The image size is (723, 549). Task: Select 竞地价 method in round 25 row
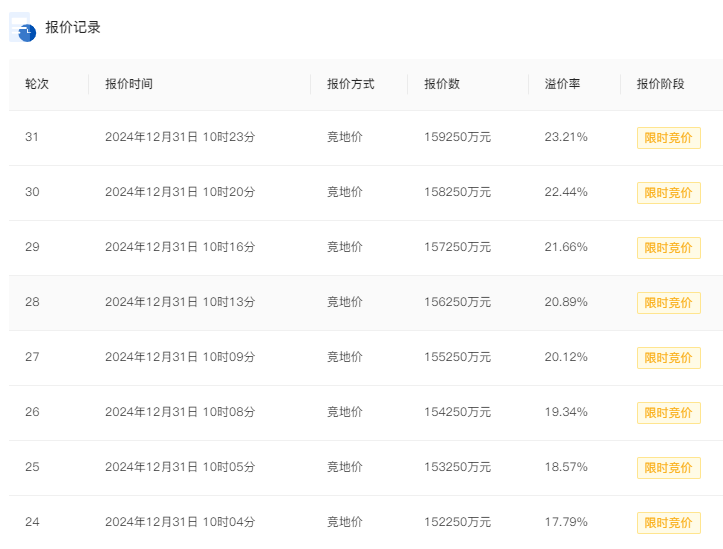(345, 467)
